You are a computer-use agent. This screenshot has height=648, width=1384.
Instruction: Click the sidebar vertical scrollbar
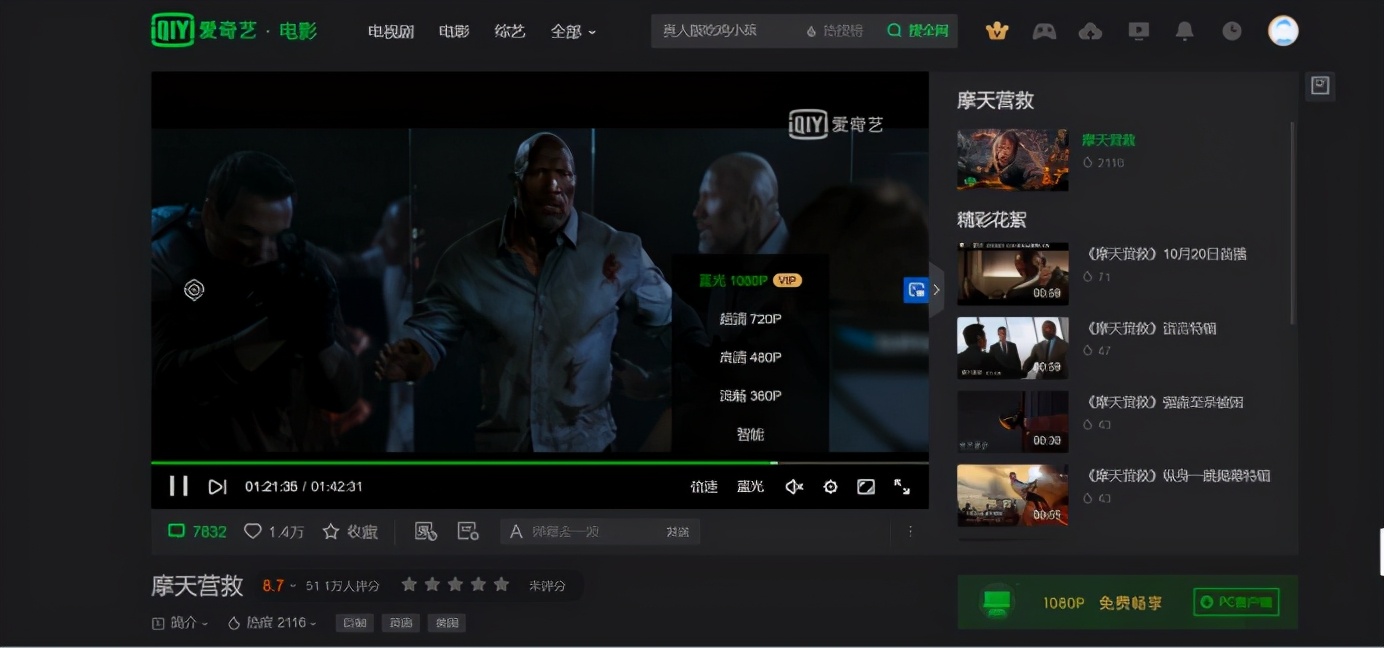point(1292,222)
